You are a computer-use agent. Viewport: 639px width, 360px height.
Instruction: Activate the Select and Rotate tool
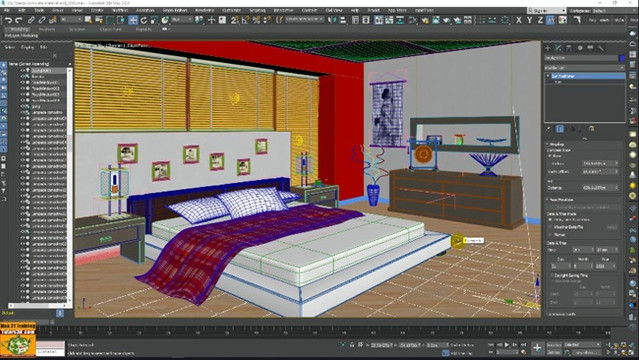(144, 20)
